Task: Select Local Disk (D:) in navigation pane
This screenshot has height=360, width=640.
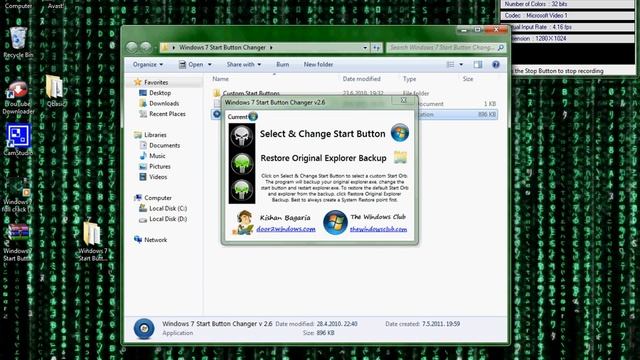Action: click(168, 219)
